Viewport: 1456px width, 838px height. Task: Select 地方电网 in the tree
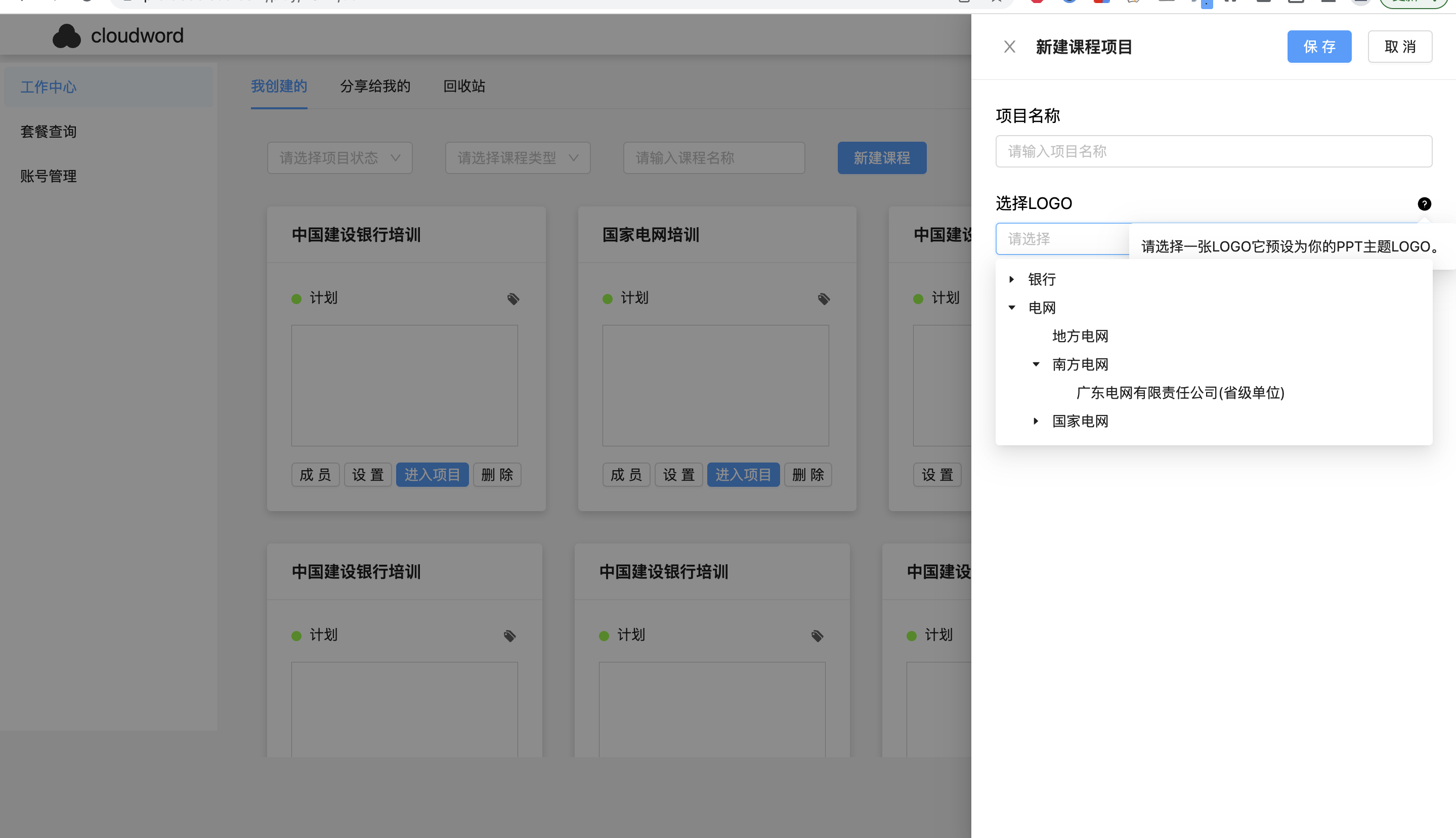[1080, 336]
